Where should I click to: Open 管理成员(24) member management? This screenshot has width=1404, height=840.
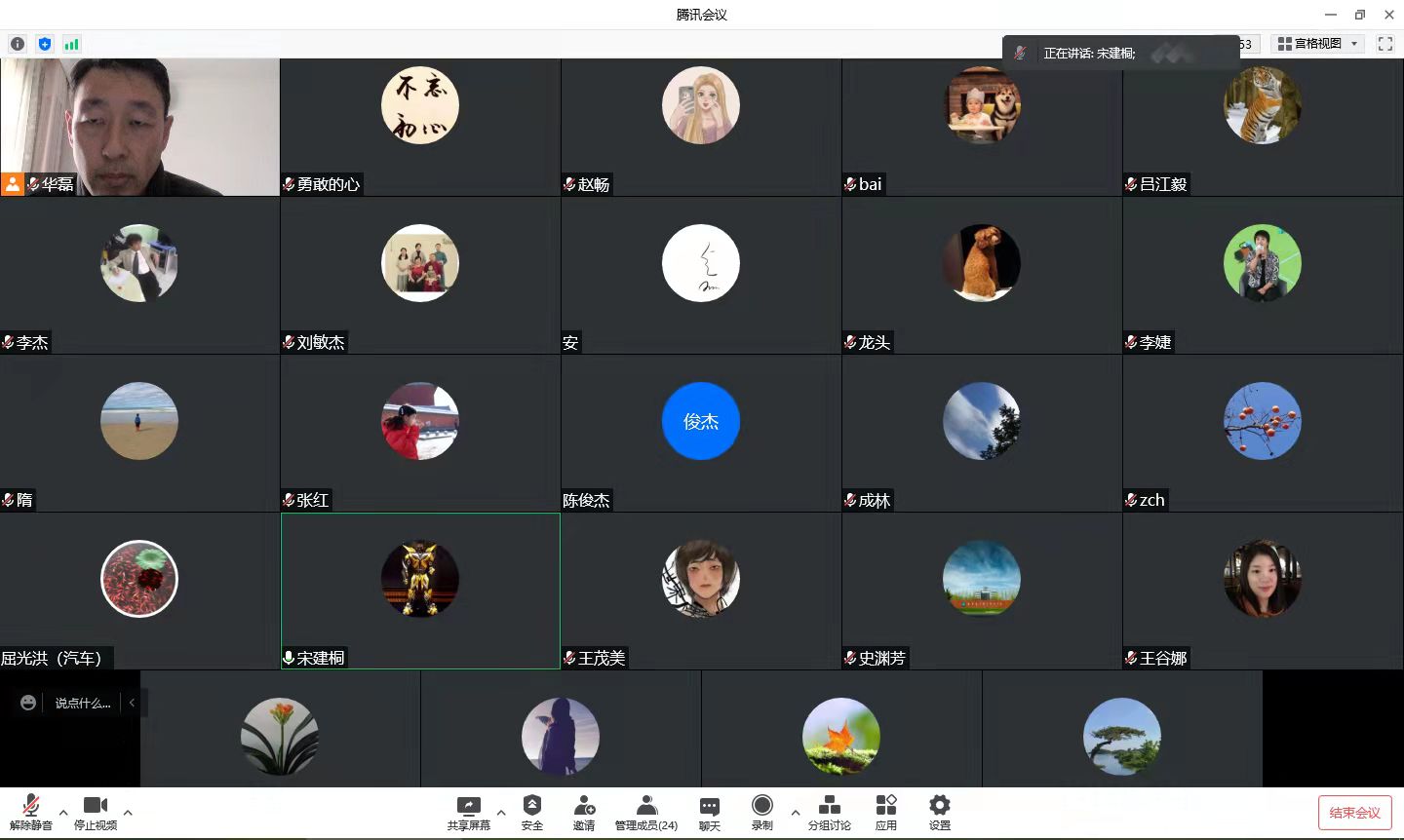pos(645,811)
